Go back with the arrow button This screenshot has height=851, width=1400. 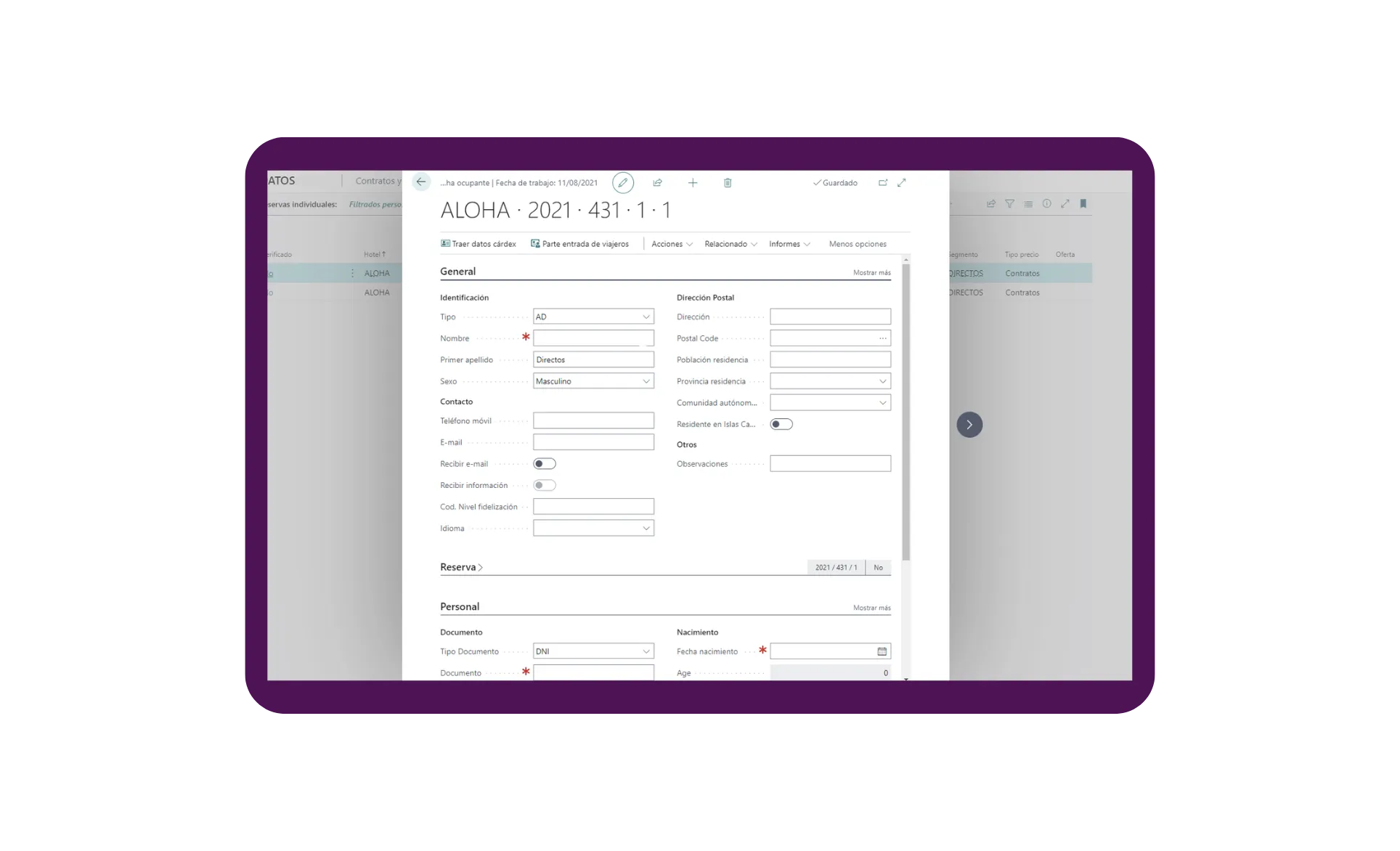[421, 182]
